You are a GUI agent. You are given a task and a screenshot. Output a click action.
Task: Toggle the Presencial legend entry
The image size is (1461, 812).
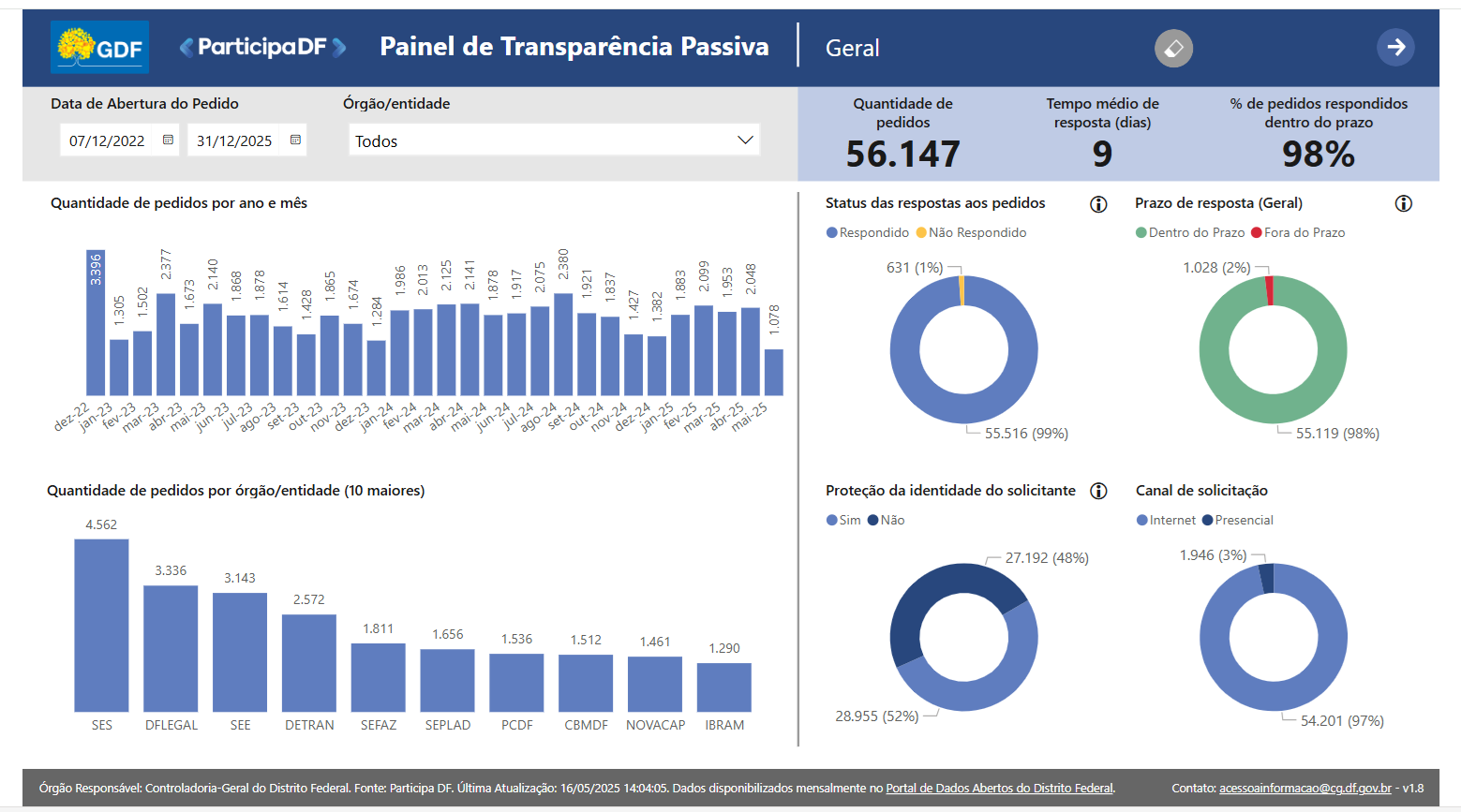pos(1238,521)
